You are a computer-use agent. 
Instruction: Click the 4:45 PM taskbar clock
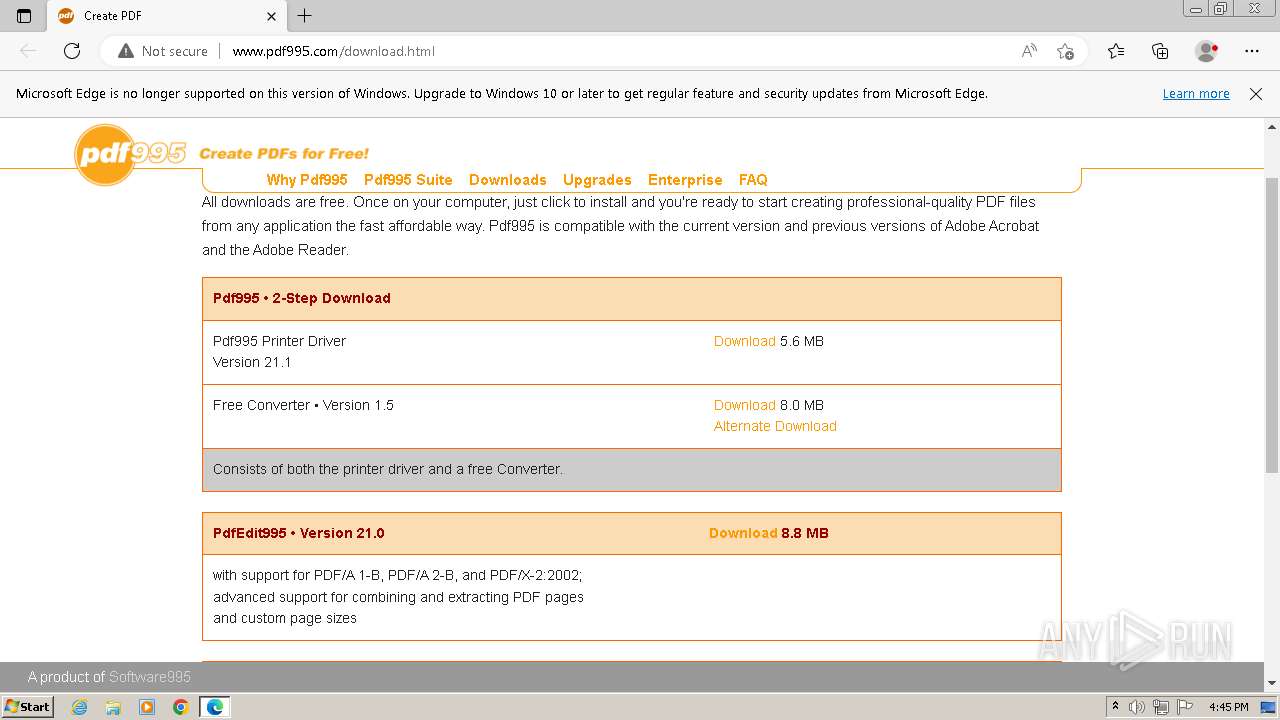[x=1228, y=707]
